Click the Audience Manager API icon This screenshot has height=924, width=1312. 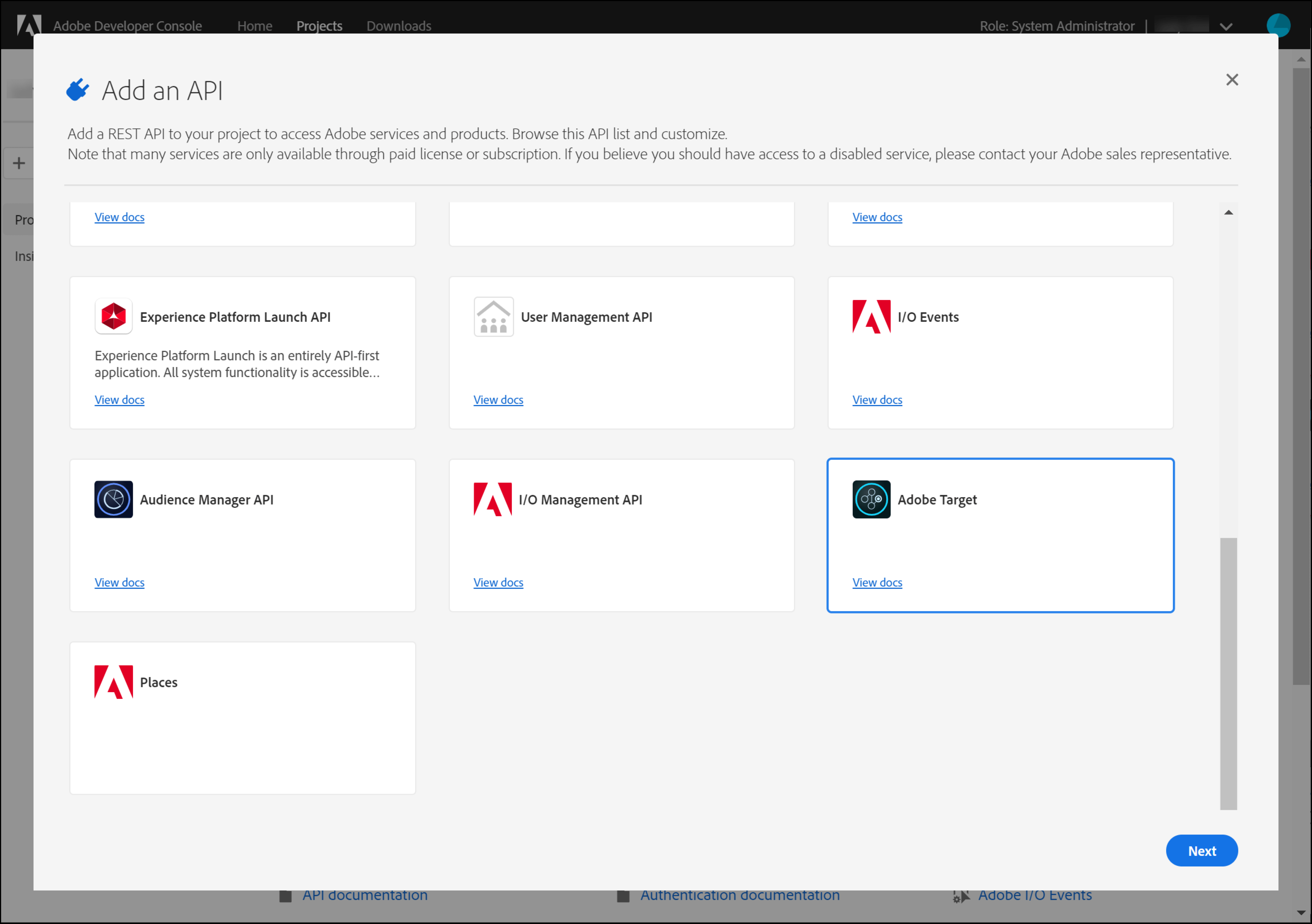coord(113,499)
